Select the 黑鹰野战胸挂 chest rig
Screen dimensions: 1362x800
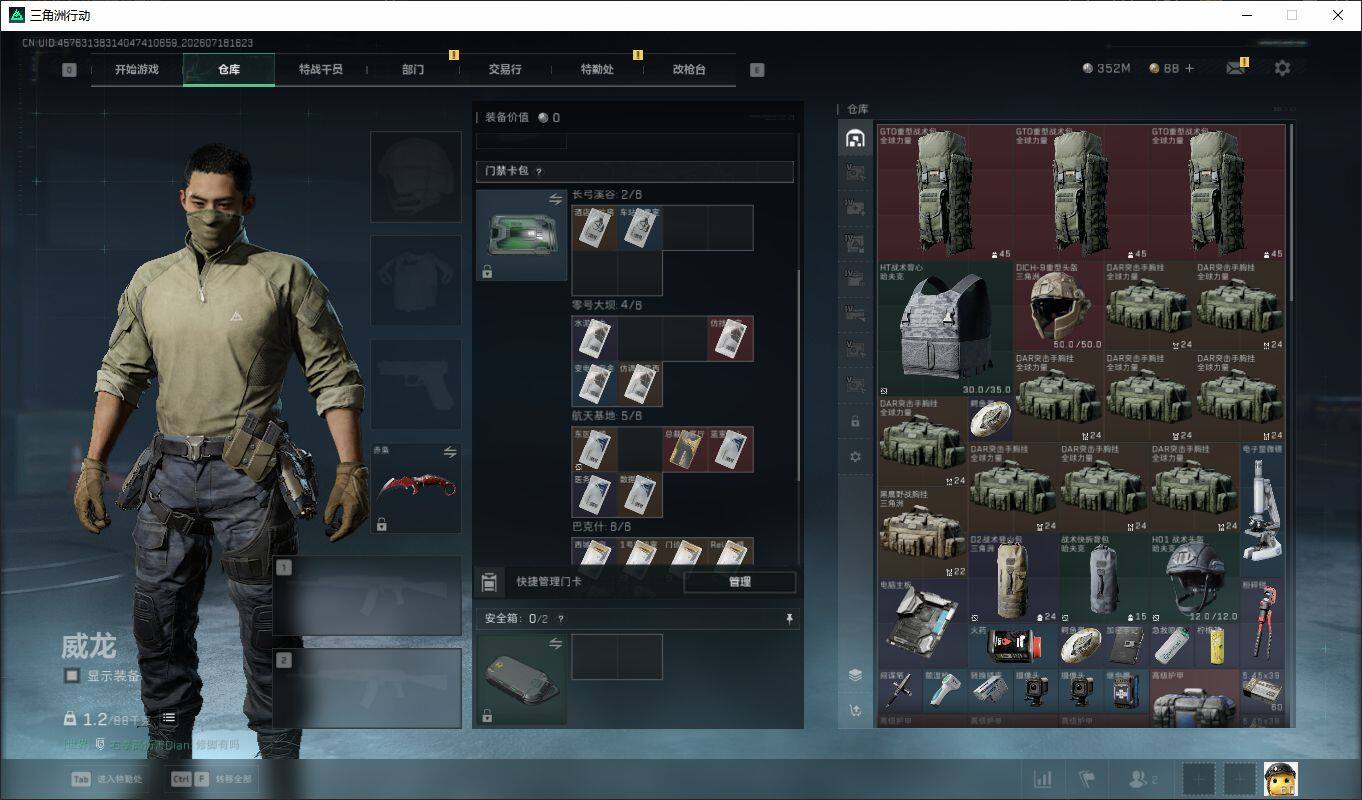(923, 533)
